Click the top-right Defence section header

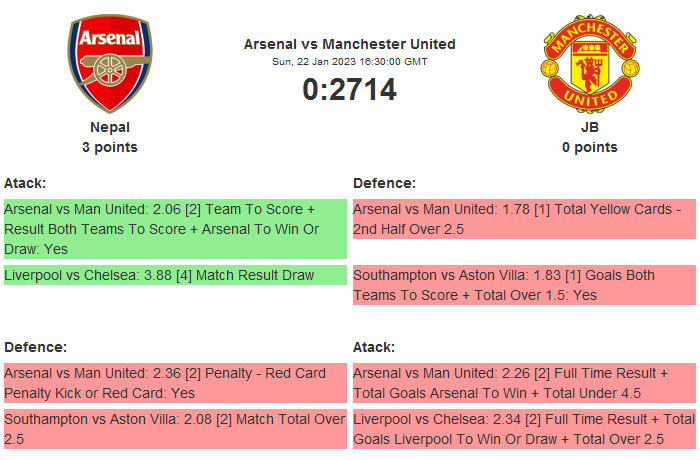point(384,183)
